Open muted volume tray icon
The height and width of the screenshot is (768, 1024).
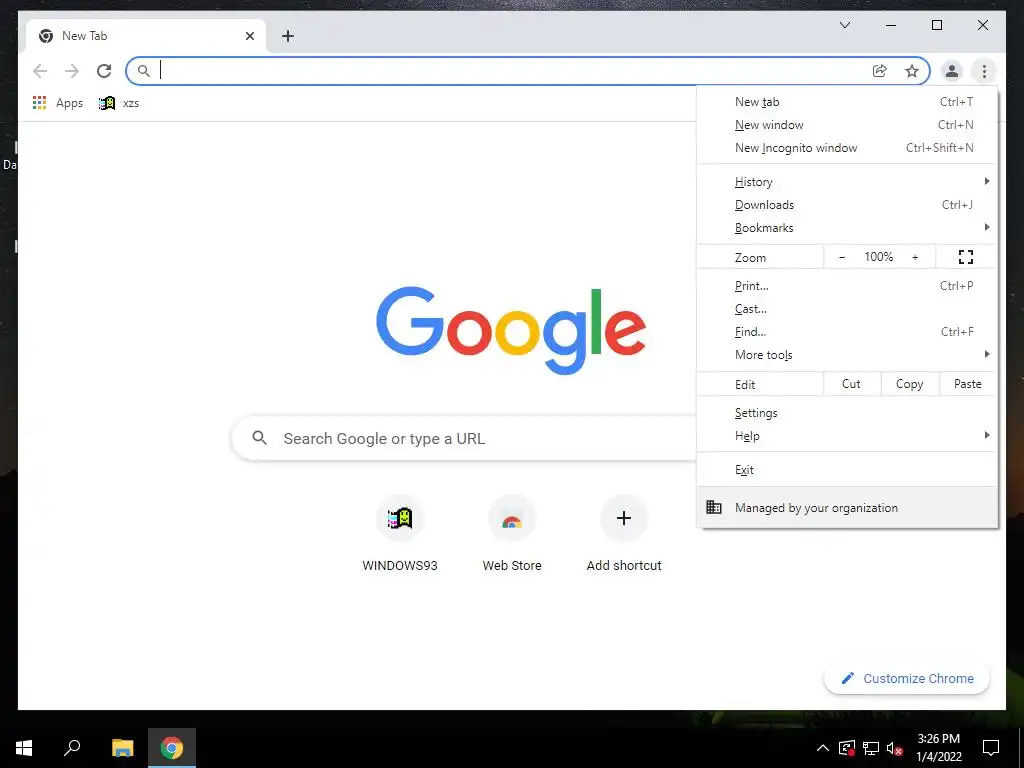pos(894,748)
